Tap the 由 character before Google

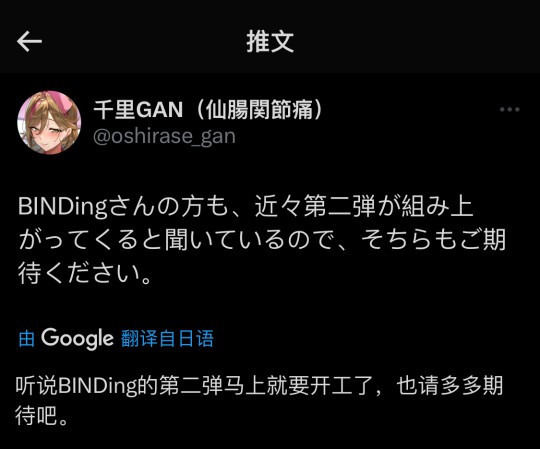pos(27,338)
